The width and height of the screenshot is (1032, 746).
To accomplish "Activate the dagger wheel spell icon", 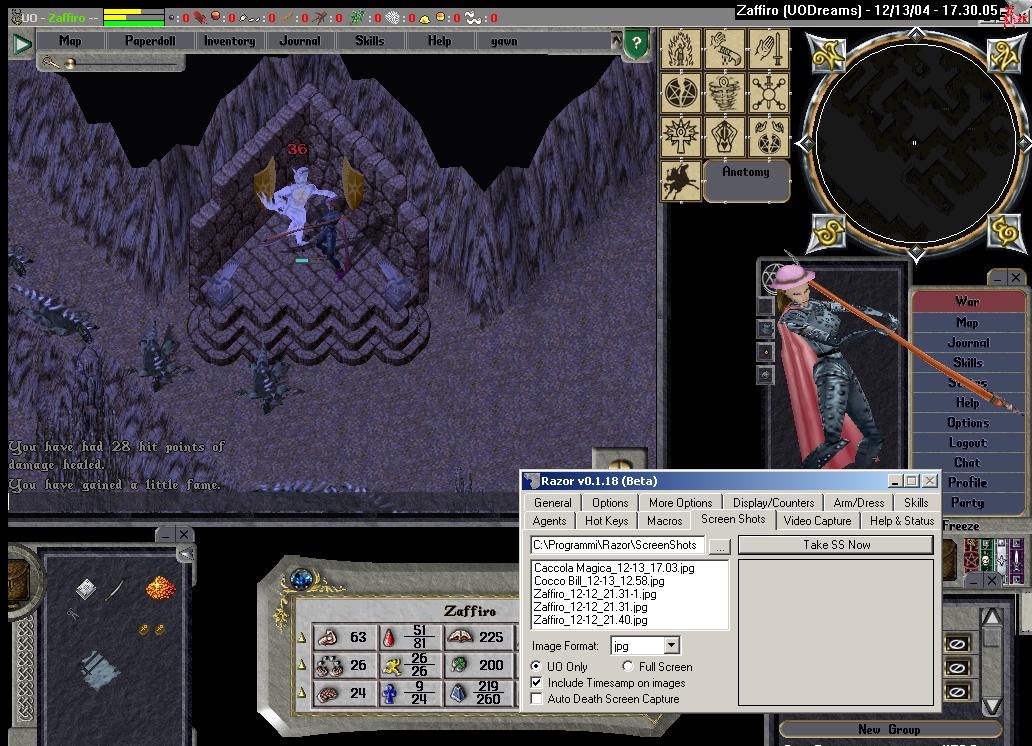I will pyautogui.click(x=768, y=93).
